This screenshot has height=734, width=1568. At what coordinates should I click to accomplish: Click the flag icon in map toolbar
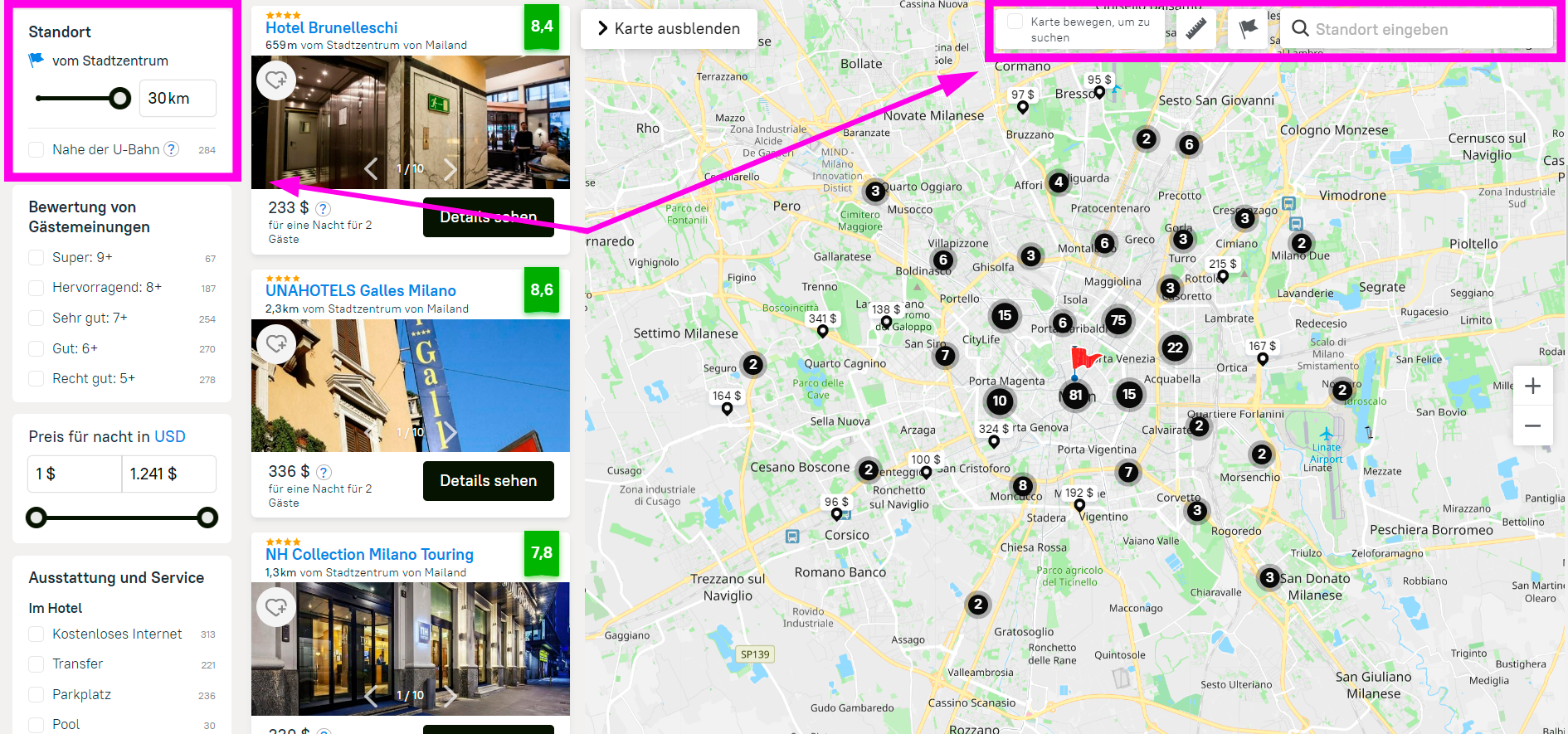click(x=1248, y=29)
